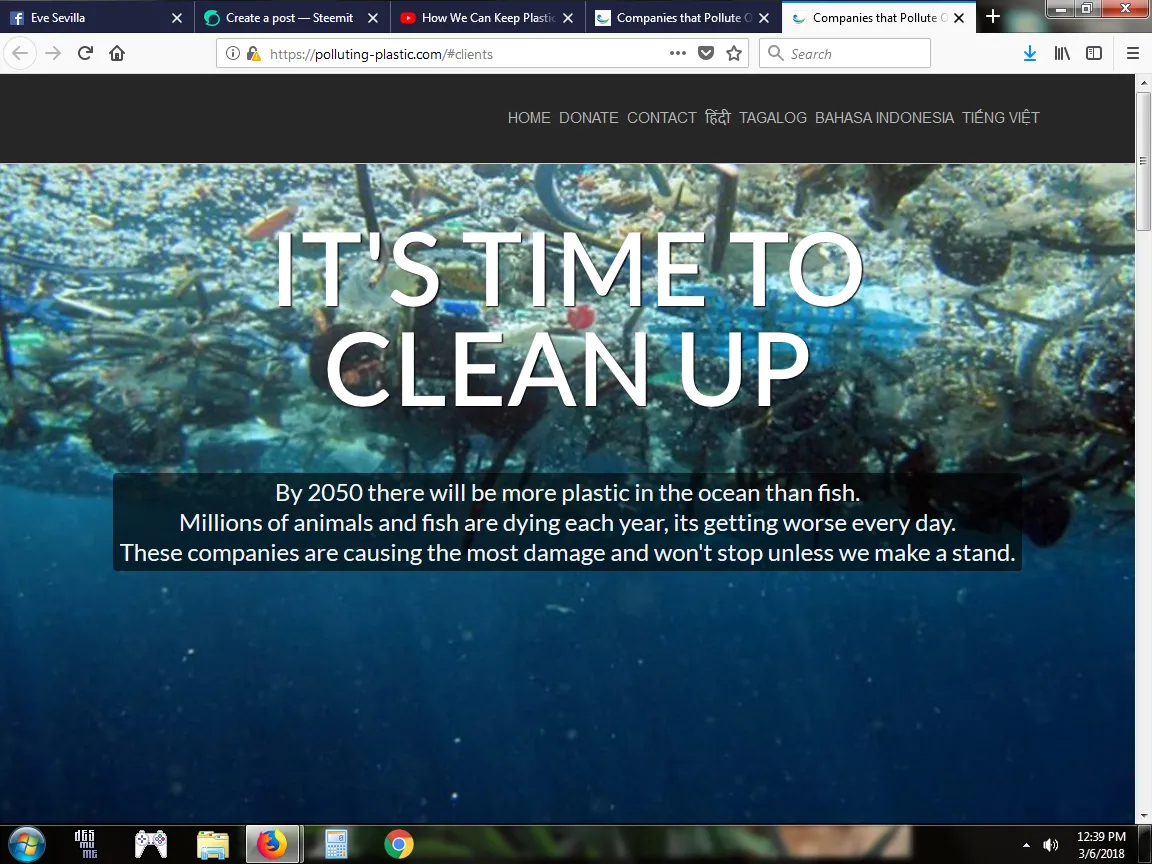
Task: Launch Google Chrome from taskbar
Action: point(398,844)
